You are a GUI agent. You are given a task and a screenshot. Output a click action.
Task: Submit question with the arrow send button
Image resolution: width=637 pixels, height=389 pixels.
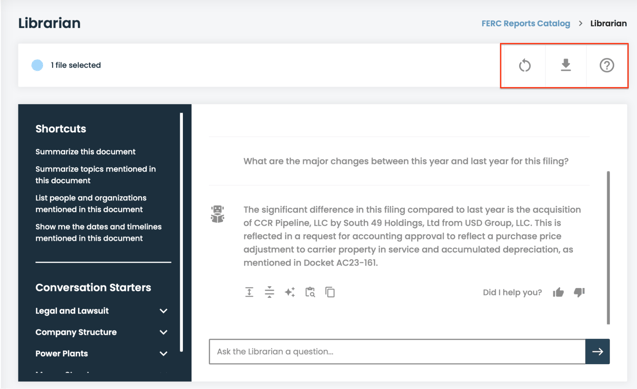coord(597,352)
